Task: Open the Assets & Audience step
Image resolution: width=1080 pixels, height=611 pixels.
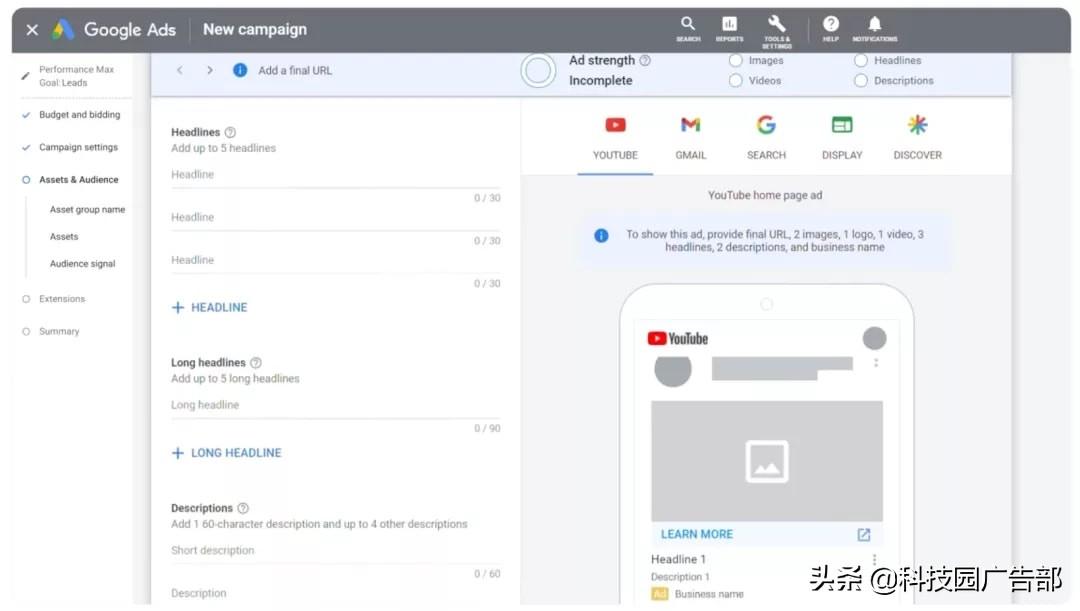Action: [x=79, y=180]
